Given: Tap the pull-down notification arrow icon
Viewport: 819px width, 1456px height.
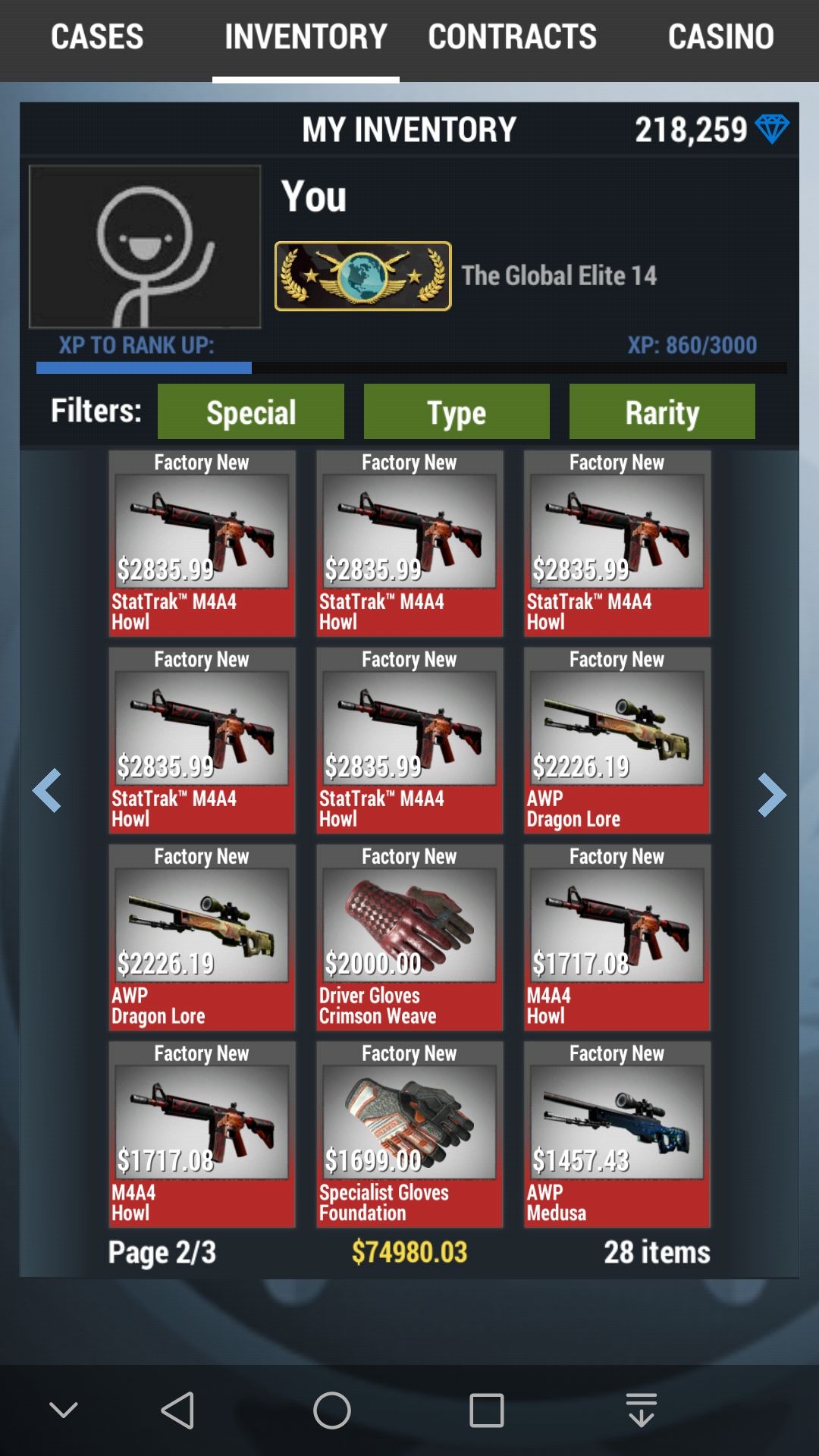Looking at the screenshot, I should (x=642, y=1410).
